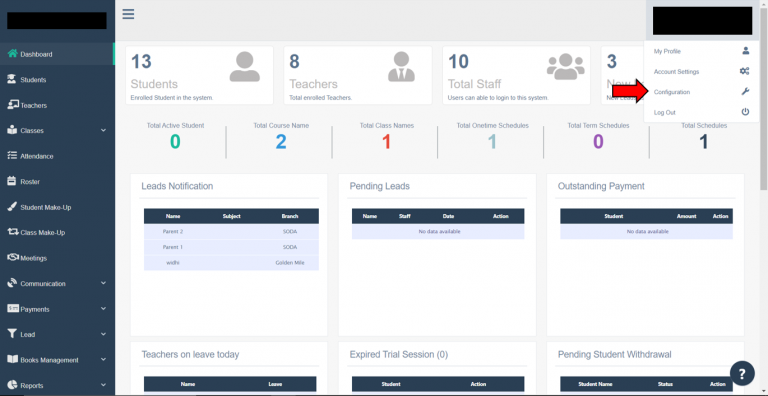Toggle the hamburger sidebar menu icon
The width and height of the screenshot is (768, 396).
point(128,14)
